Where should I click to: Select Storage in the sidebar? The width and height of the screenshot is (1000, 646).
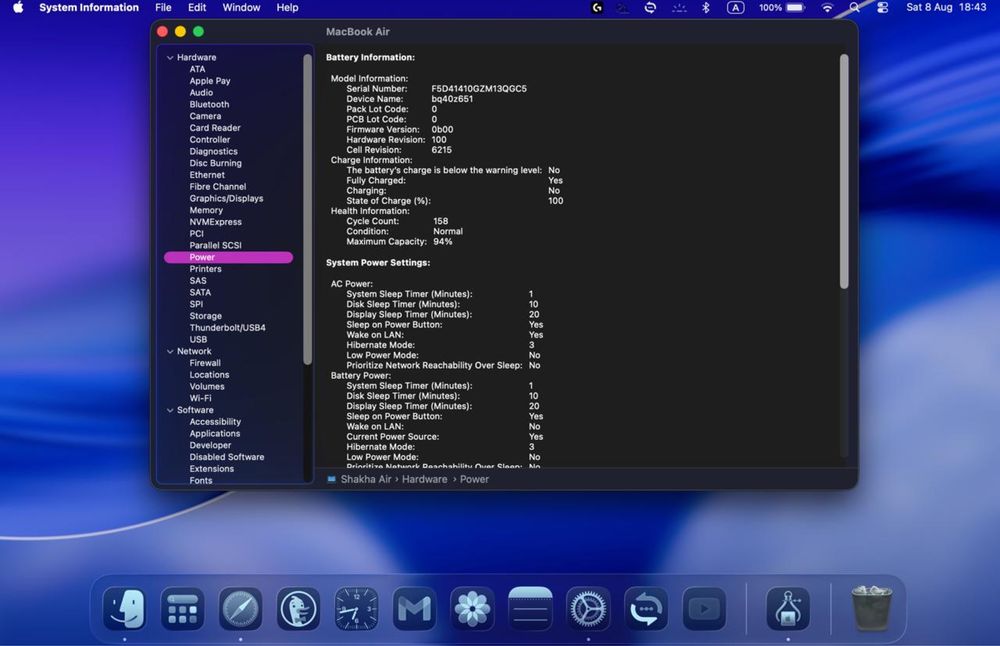point(205,316)
